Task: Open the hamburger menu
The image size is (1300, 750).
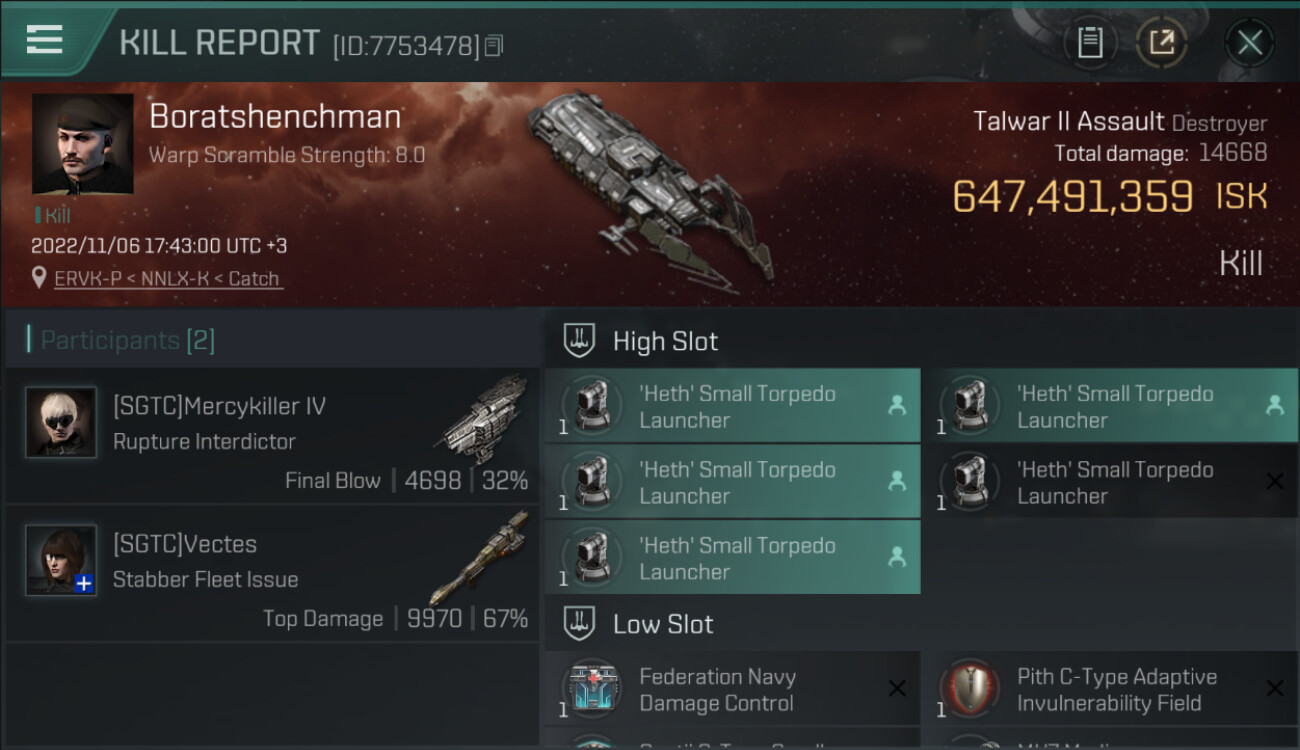Action: pos(45,40)
